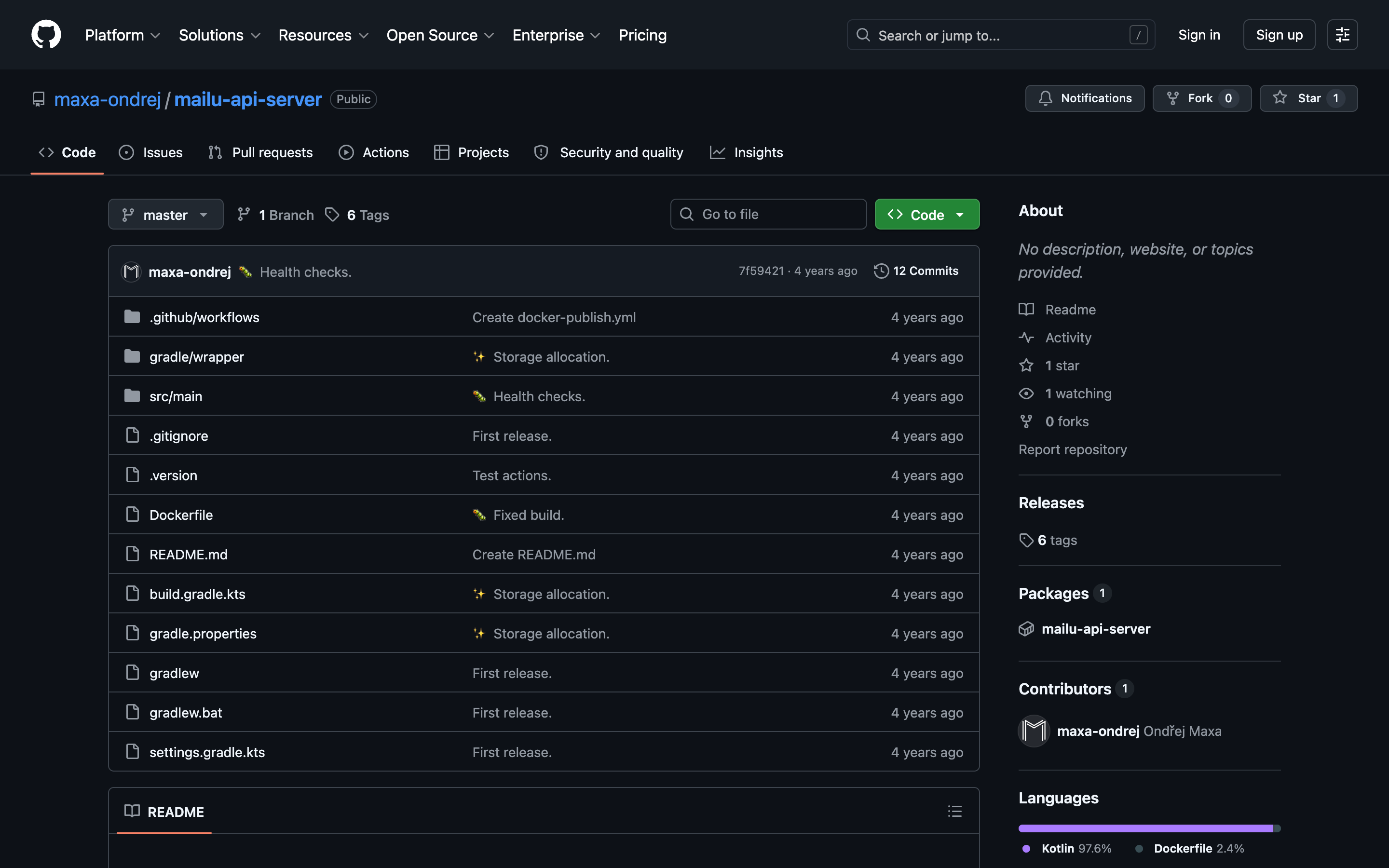Screen dimensions: 1389x868
Task: Open the README outline list icon
Action: (954, 811)
